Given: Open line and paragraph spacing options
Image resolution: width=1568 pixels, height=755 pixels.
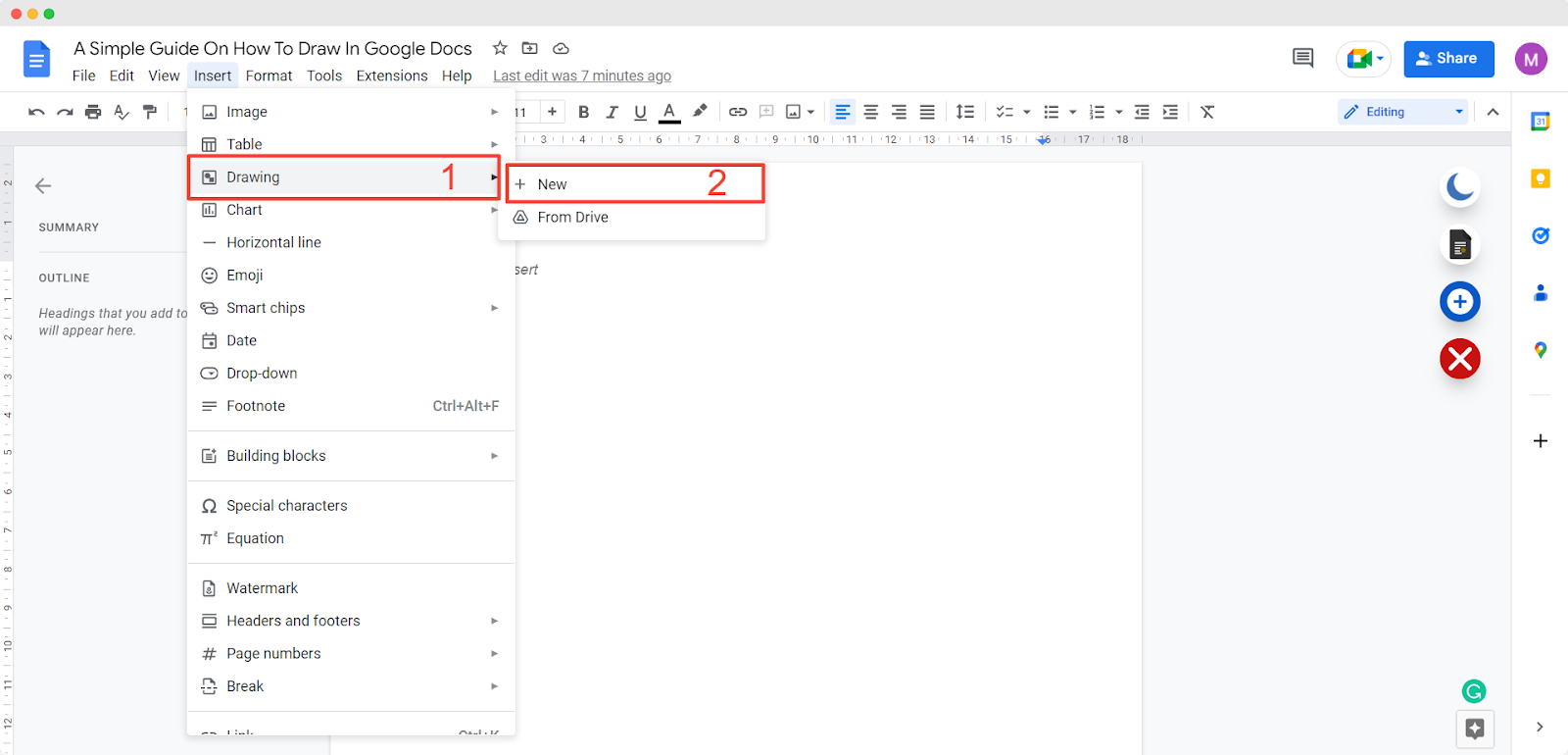Looking at the screenshot, I should (965, 112).
